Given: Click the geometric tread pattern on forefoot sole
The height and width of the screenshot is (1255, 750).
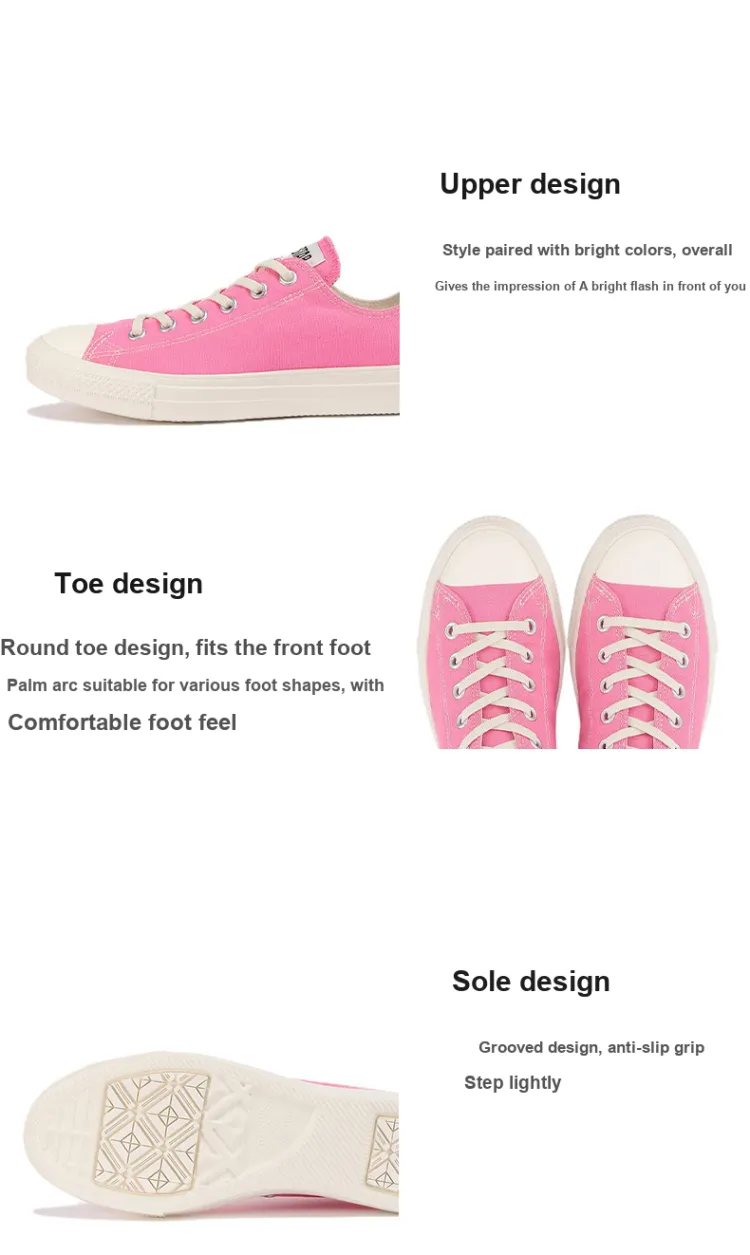Looking at the screenshot, I should point(153,1130).
